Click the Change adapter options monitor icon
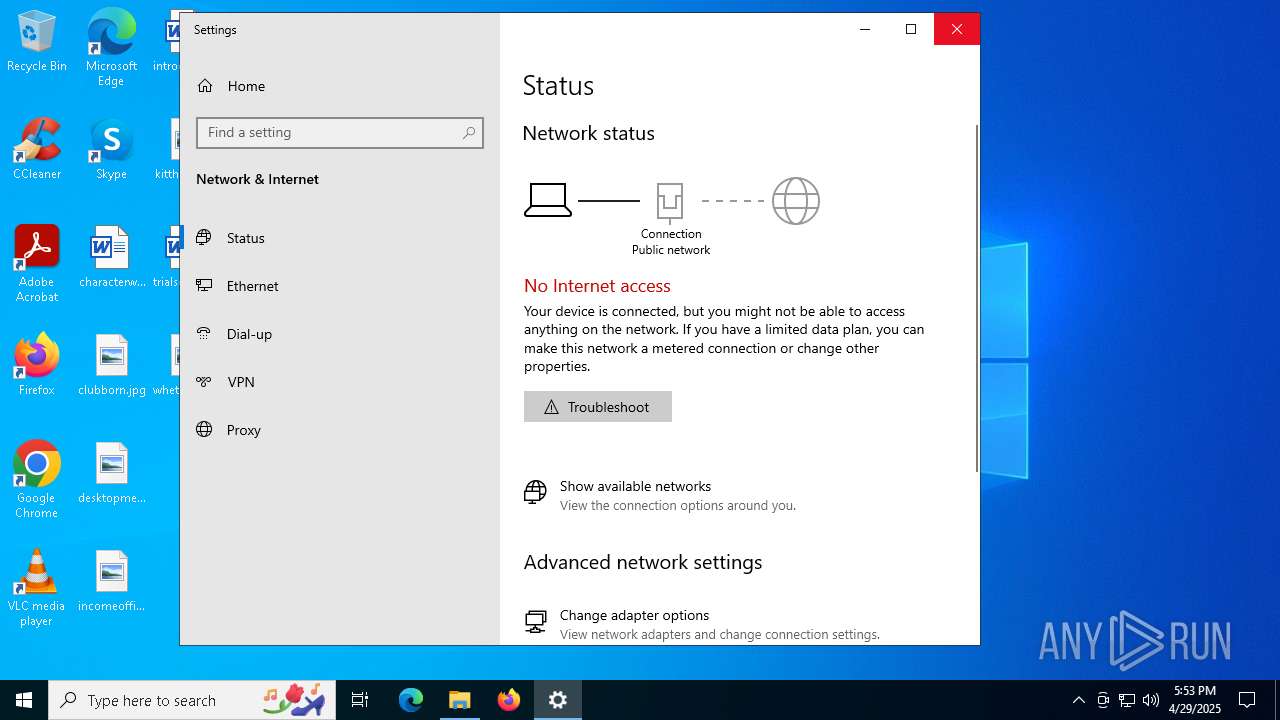Viewport: 1280px width, 720px height. coord(535,621)
